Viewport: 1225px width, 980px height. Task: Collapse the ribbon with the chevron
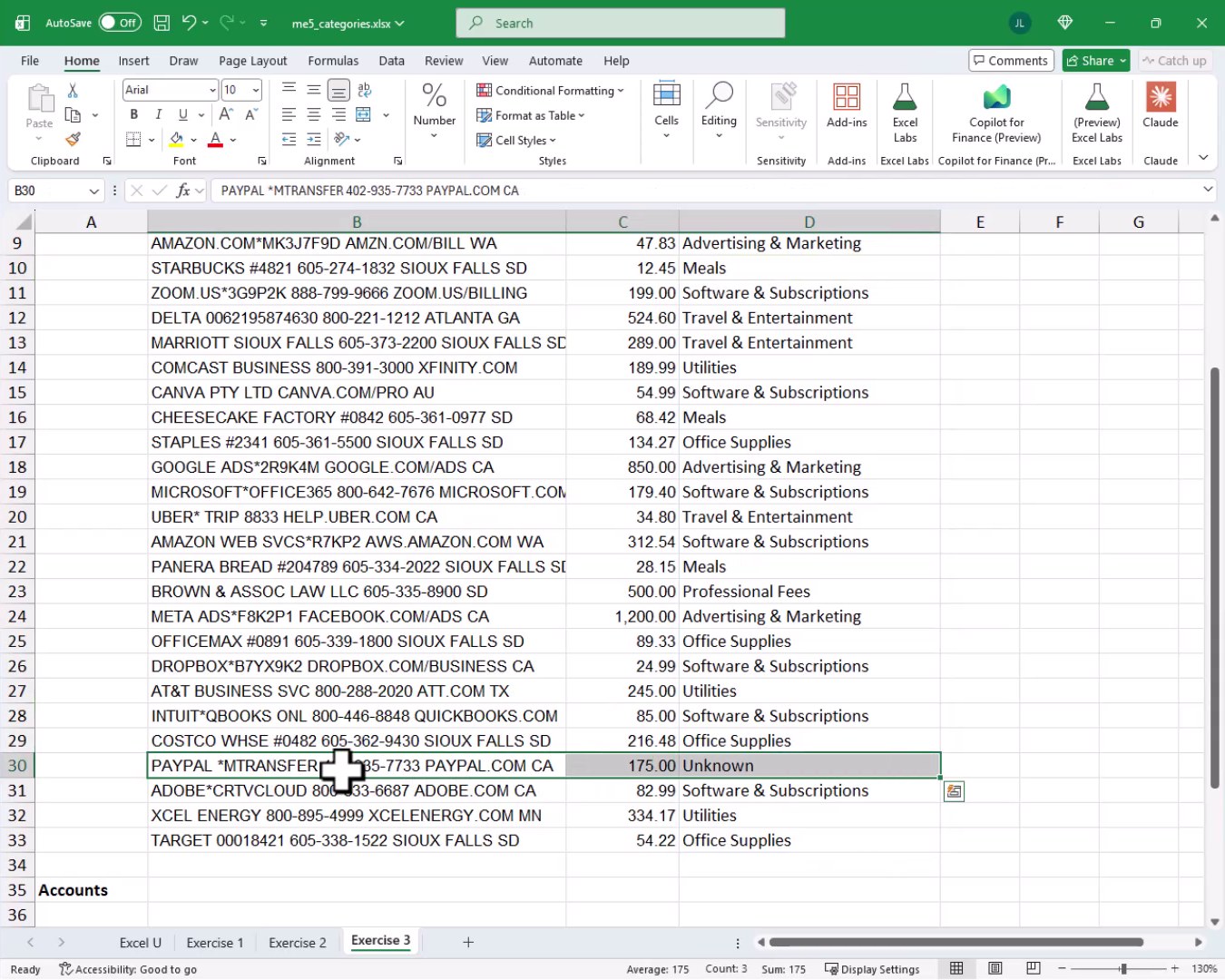tap(1203, 158)
